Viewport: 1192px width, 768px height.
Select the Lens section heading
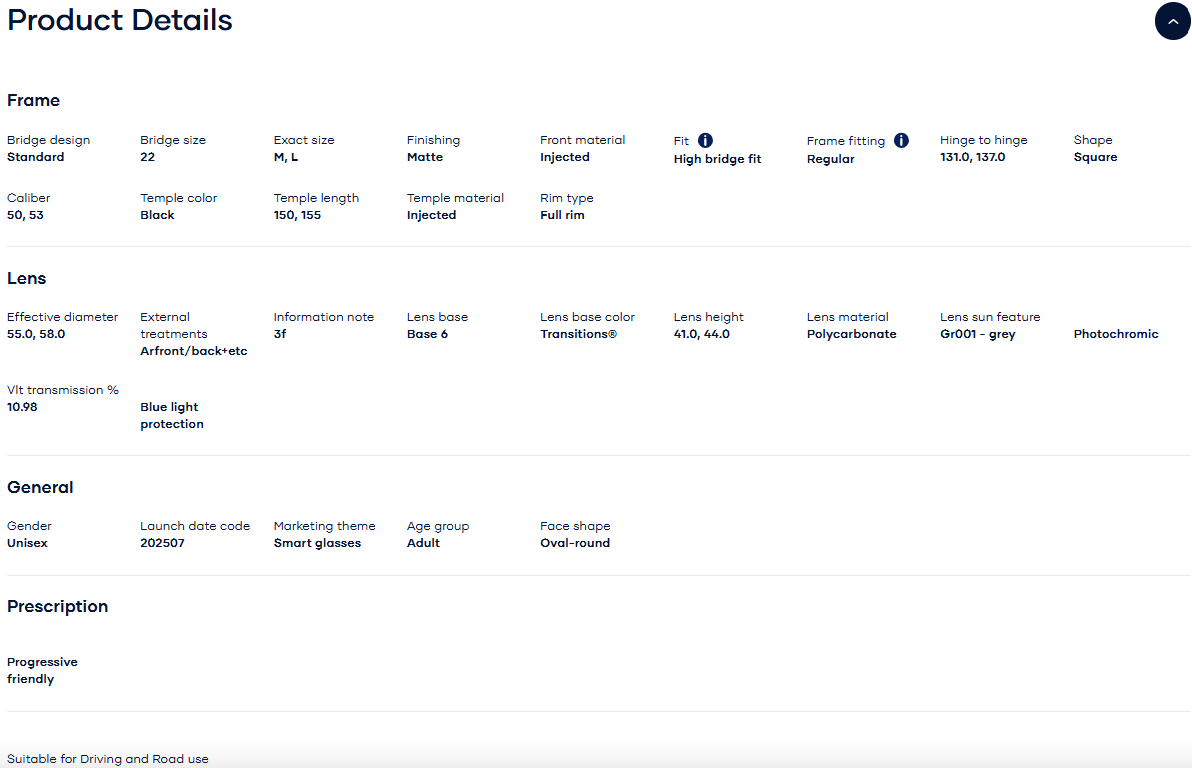27,278
